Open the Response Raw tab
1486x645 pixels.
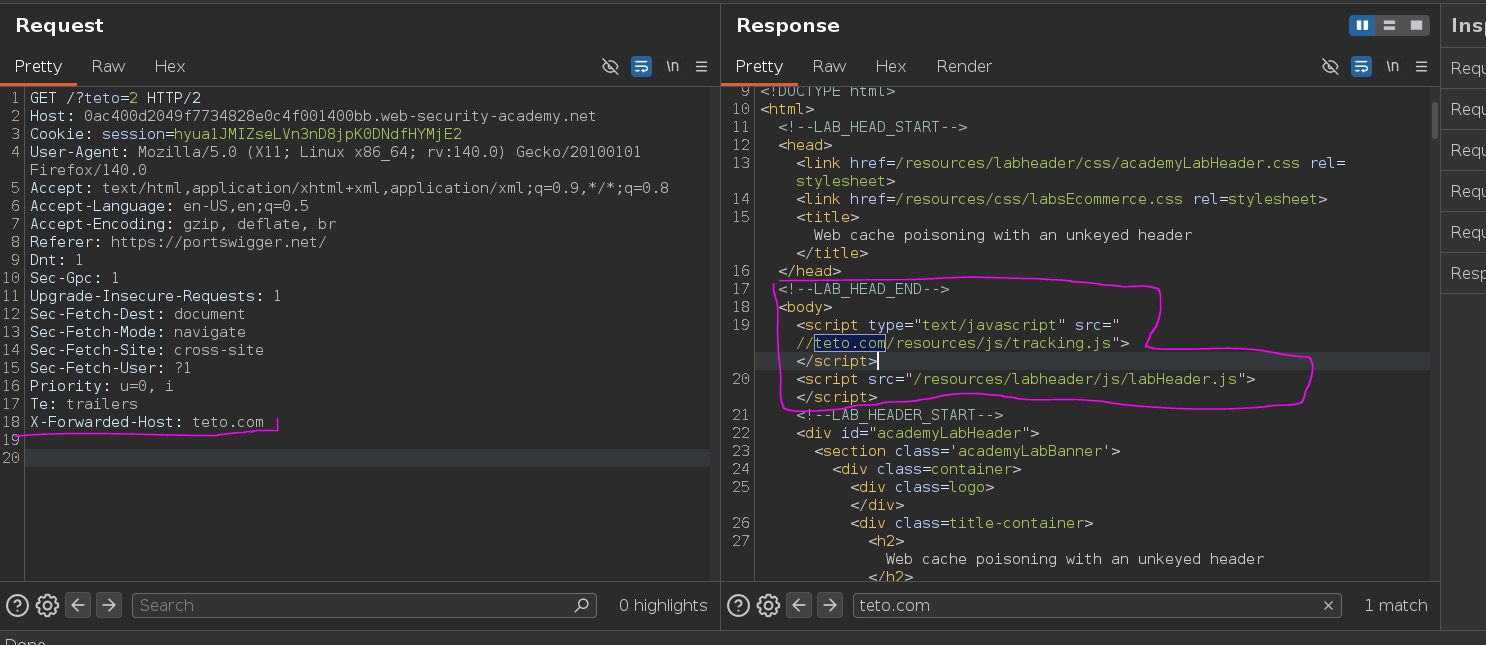(829, 66)
